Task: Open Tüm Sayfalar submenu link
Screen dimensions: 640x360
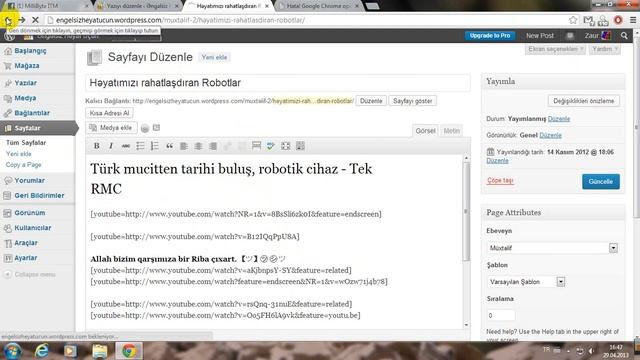Action: tap(26, 142)
